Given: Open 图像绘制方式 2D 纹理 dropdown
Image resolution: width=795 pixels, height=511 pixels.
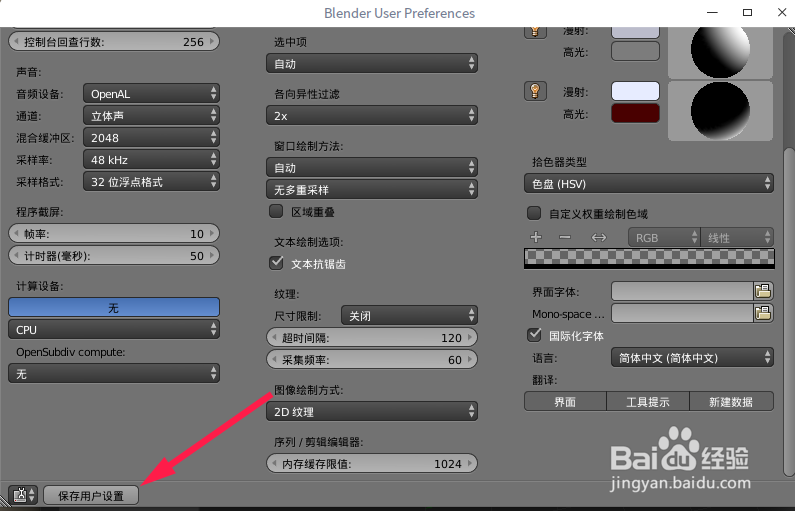Looking at the screenshot, I should pos(372,411).
